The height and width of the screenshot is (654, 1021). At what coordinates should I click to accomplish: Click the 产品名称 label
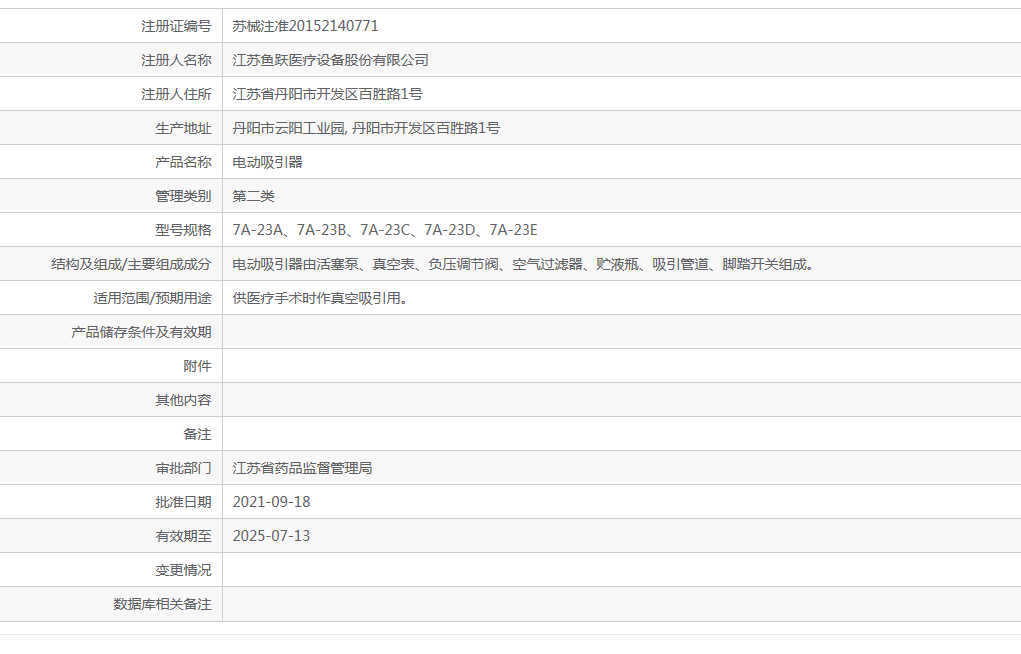[184, 162]
